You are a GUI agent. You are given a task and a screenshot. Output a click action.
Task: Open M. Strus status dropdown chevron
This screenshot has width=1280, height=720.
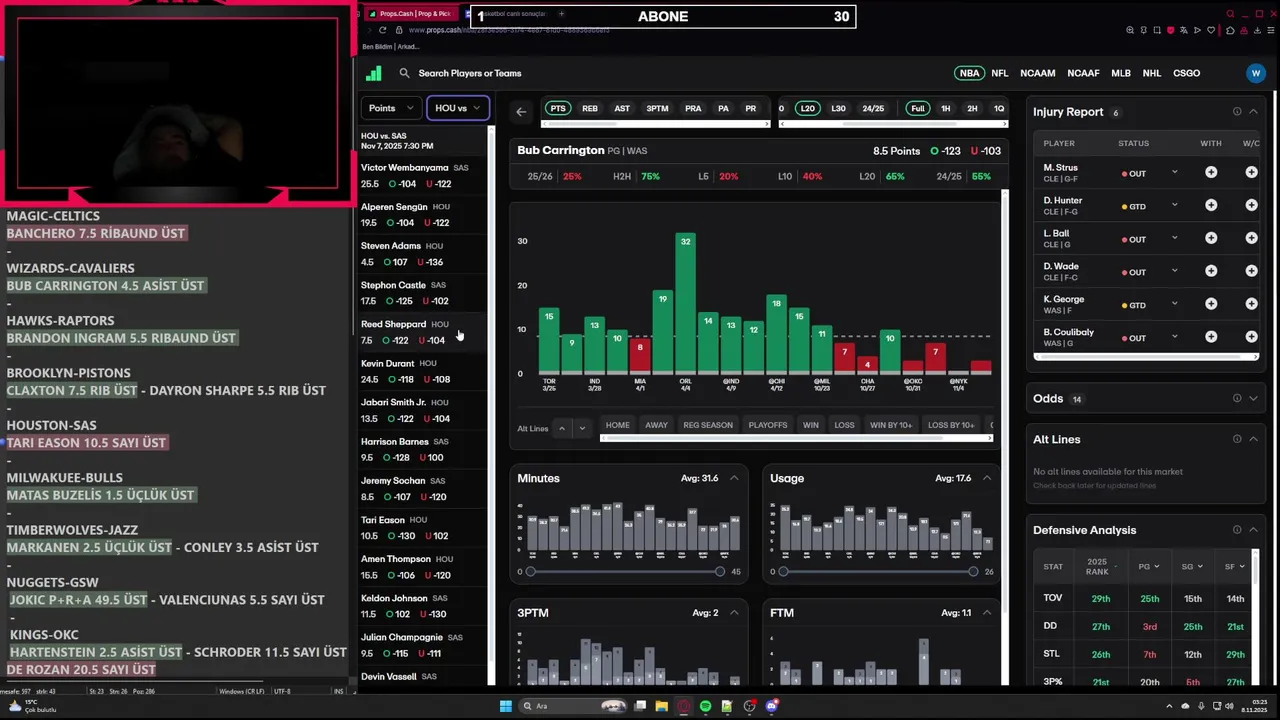click(x=1175, y=173)
